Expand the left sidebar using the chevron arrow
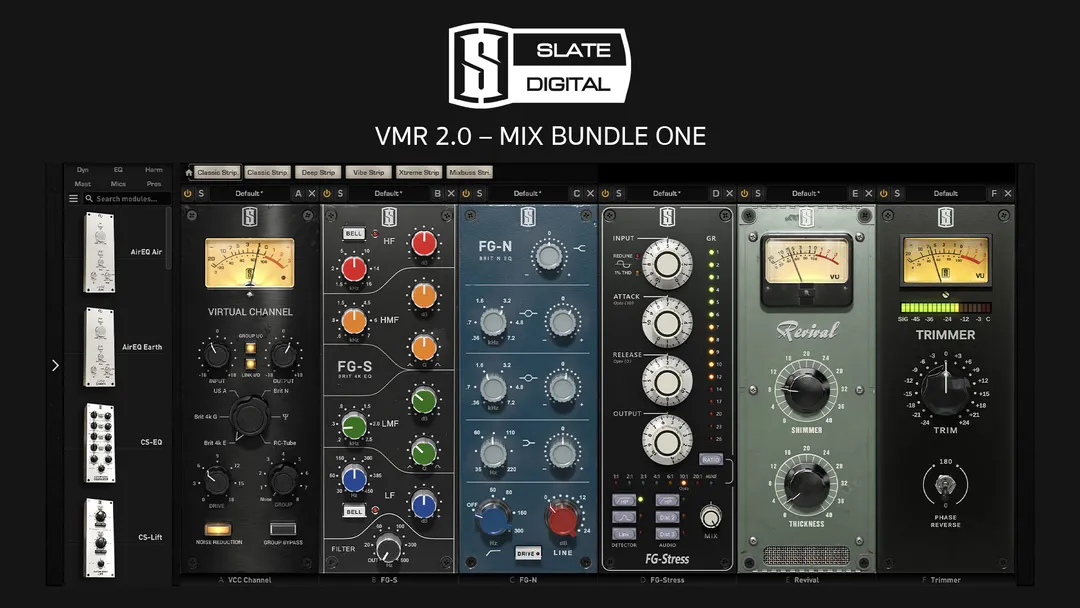Viewport: 1080px width, 608px height. click(56, 366)
